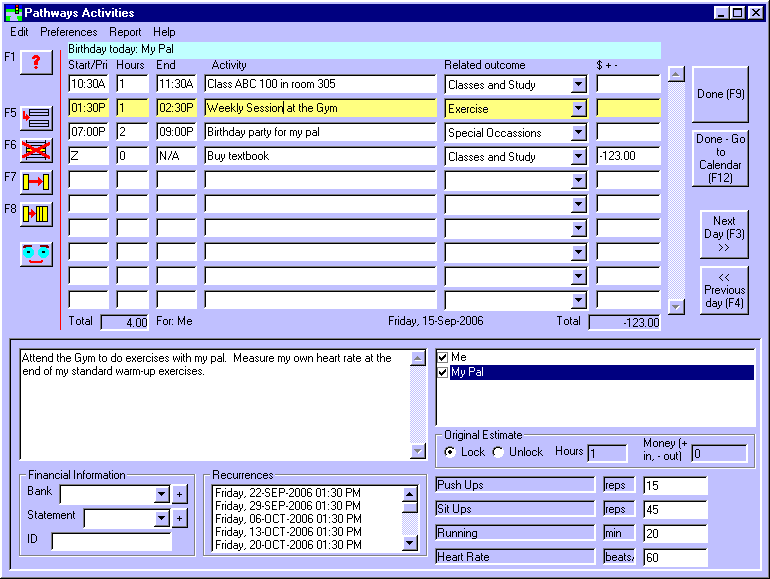Click the smiley face icon
The width and height of the screenshot is (770, 579).
[x=36, y=254]
